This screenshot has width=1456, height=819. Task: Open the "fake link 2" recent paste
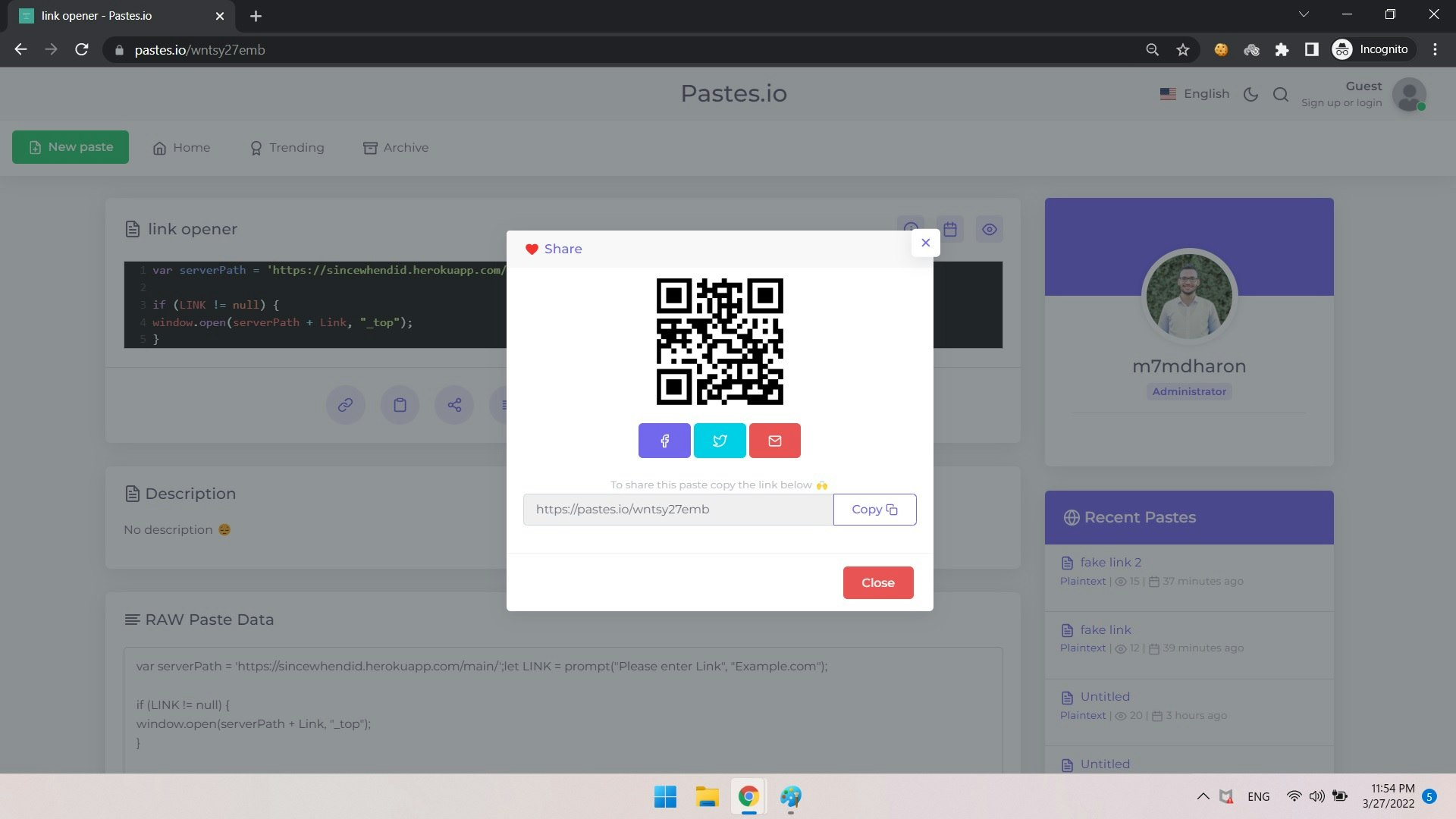coord(1110,562)
